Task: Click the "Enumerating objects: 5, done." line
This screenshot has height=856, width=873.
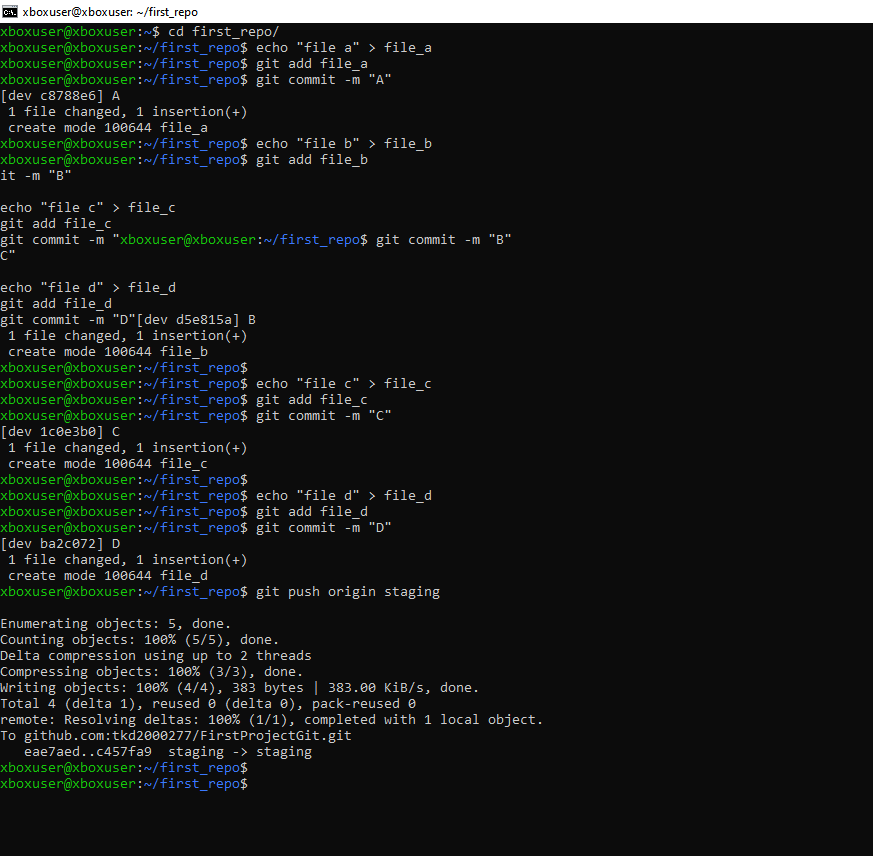Action: pyautogui.click(x=116, y=624)
